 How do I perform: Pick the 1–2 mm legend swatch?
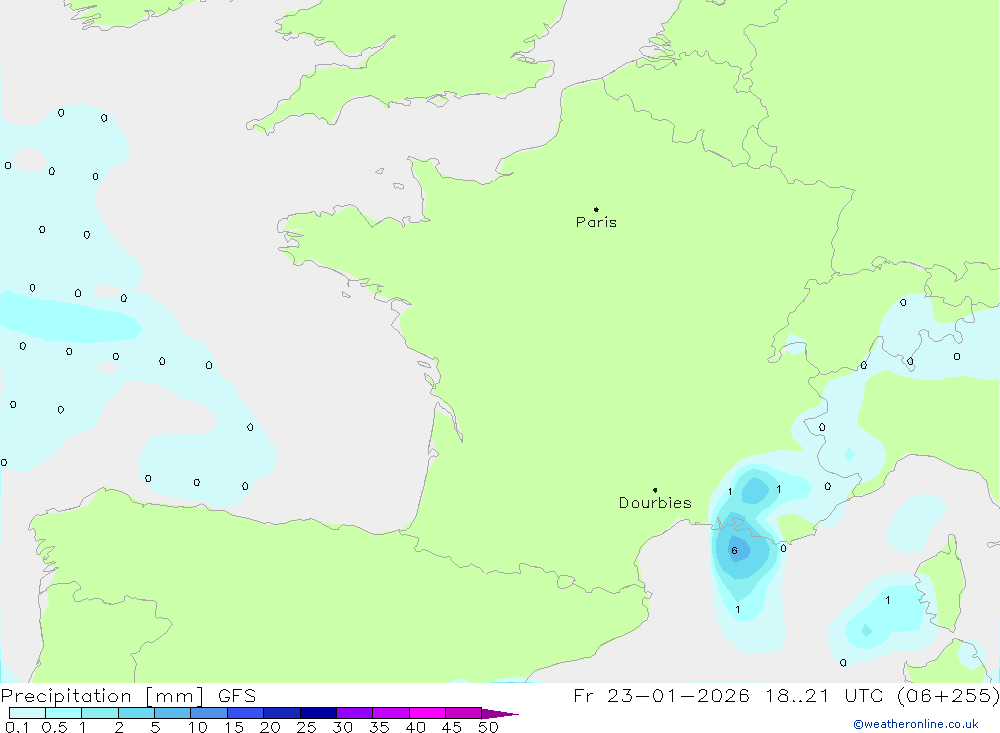[x=100, y=713]
